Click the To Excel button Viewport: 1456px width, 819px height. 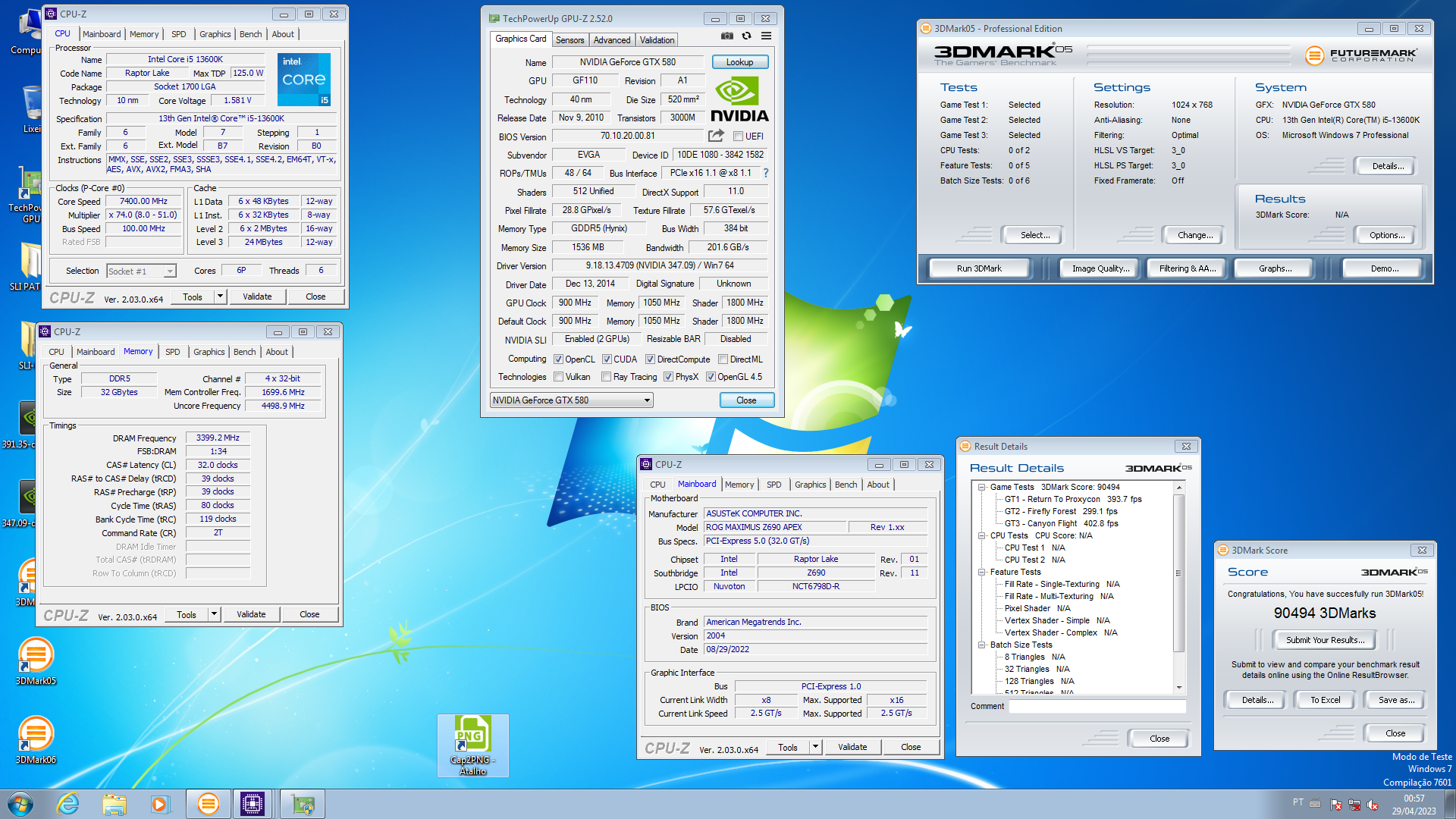[x=1325, y=700]
